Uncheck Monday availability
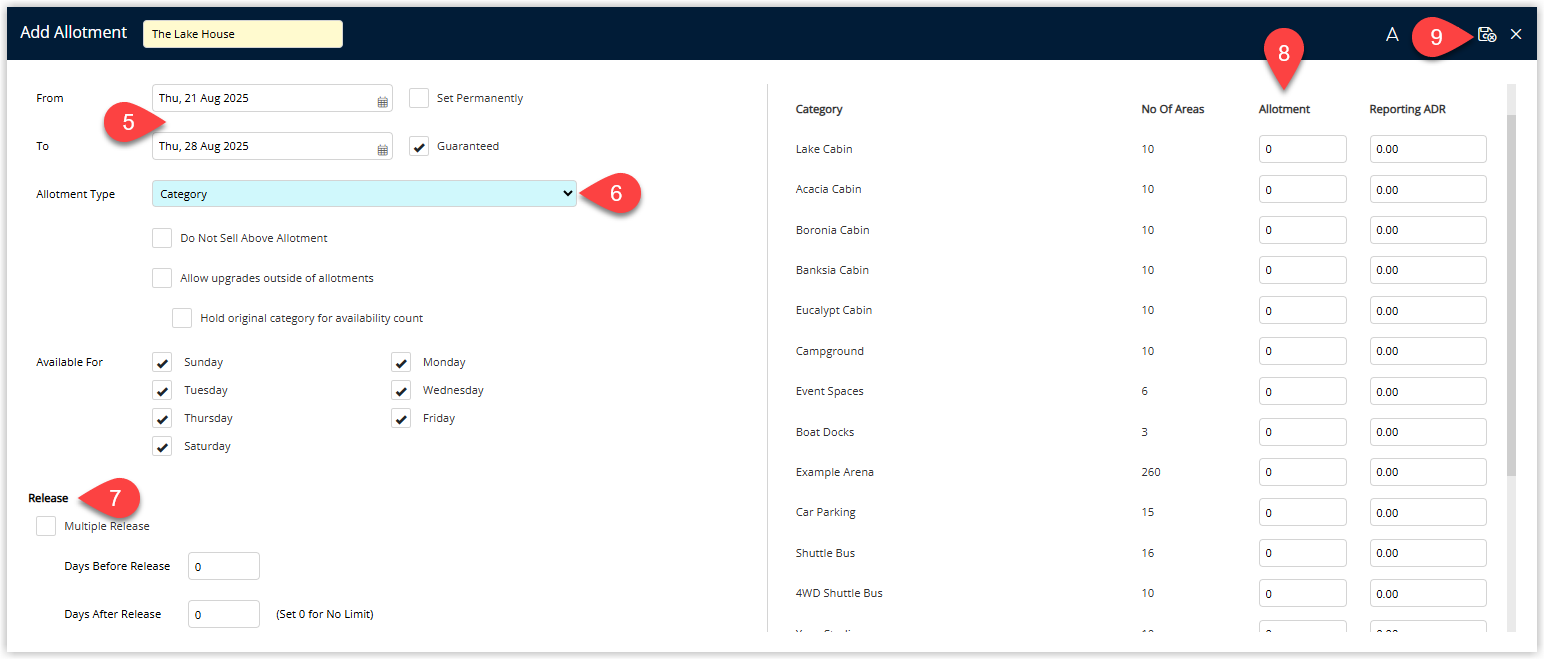Screen dimensions: 1545x660 click(401, 362)
